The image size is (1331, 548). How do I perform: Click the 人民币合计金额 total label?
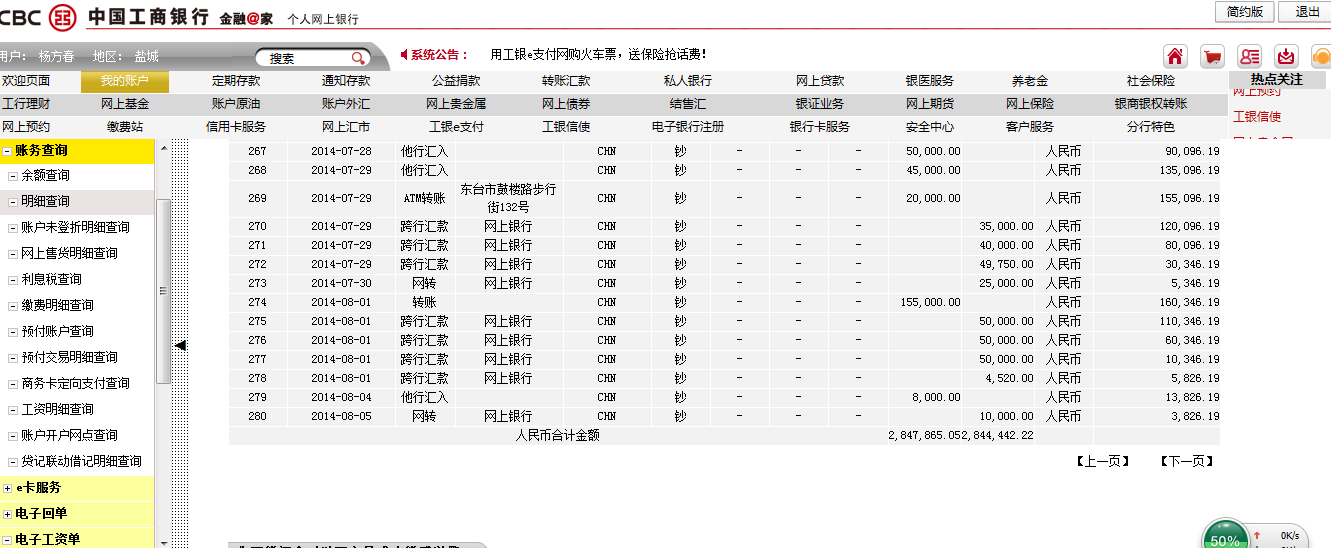558,435
